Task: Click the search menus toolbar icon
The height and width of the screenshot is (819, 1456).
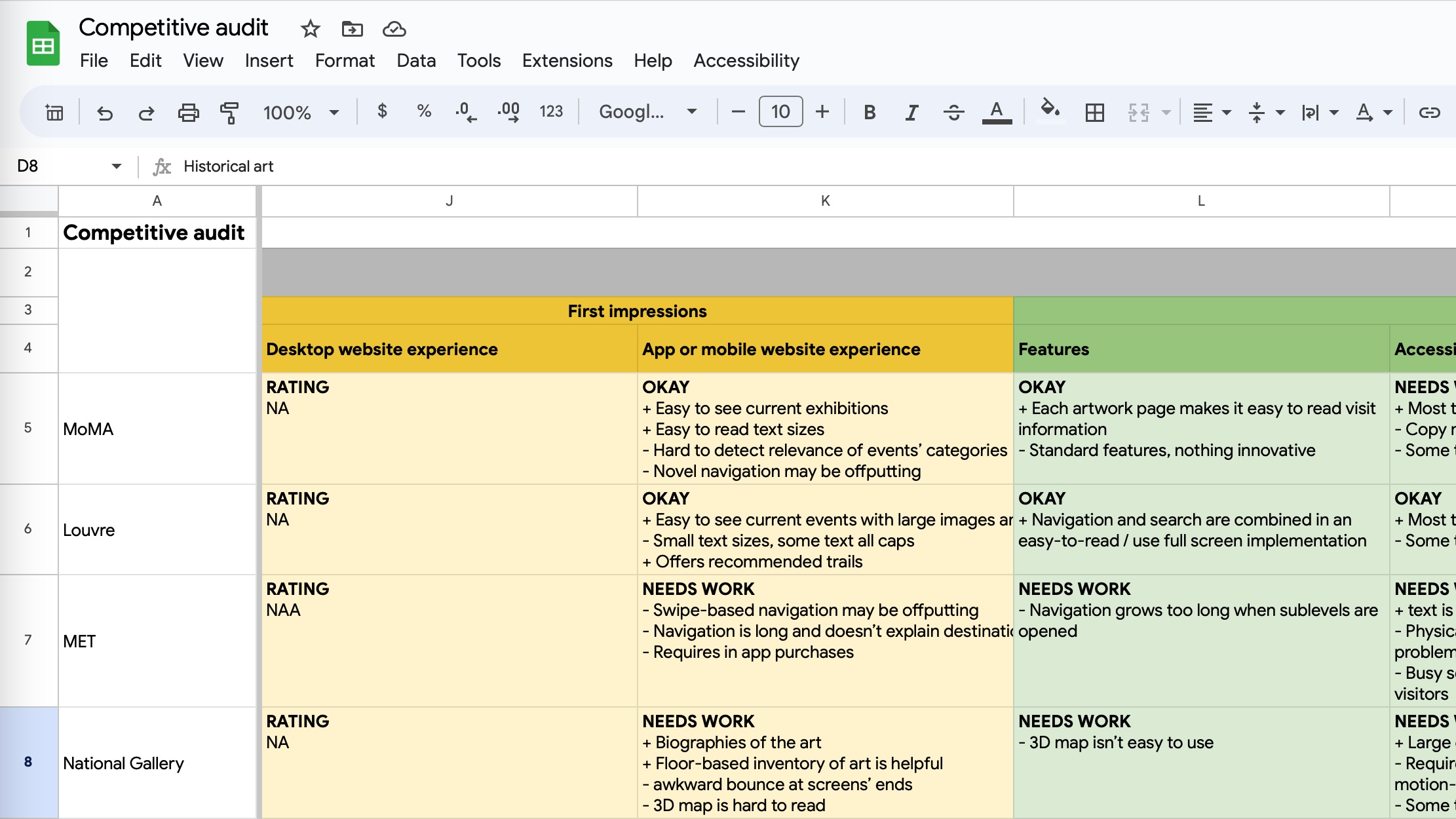Action: point(54,113)
